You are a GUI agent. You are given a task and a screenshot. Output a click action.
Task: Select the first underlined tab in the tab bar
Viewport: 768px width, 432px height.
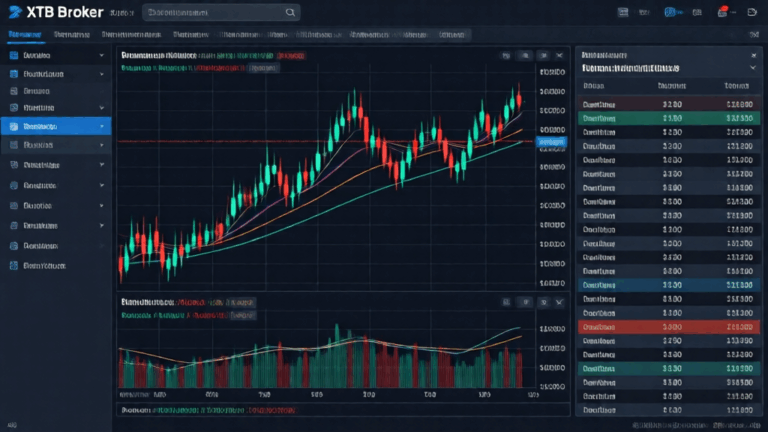coord(25,35)
